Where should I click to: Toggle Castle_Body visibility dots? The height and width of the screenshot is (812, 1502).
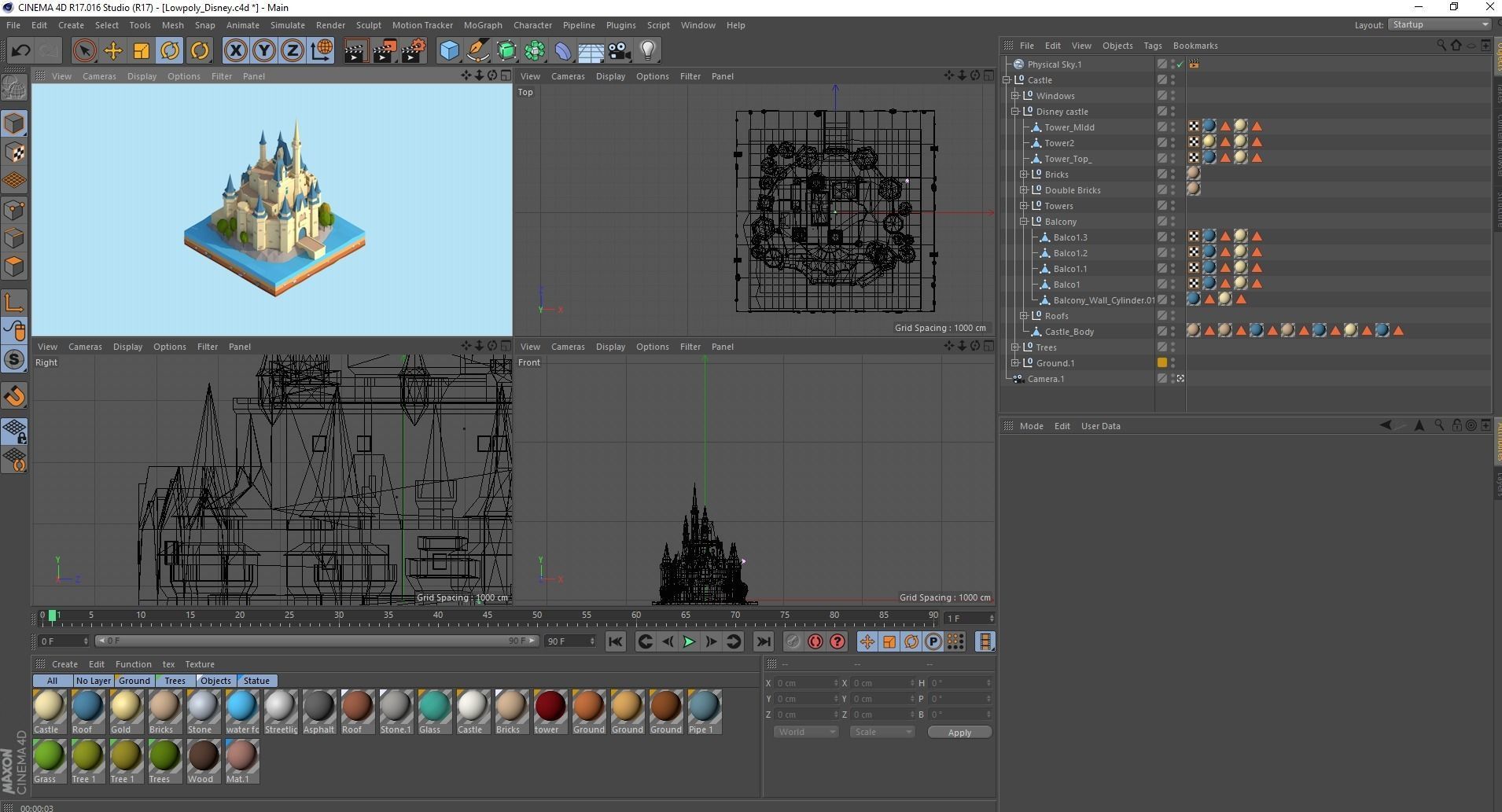[1173, 332]
